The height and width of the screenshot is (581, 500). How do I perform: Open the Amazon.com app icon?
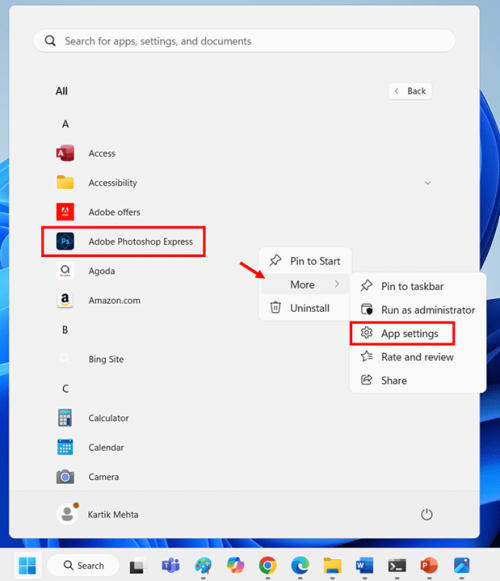click(x=65, y=300)
